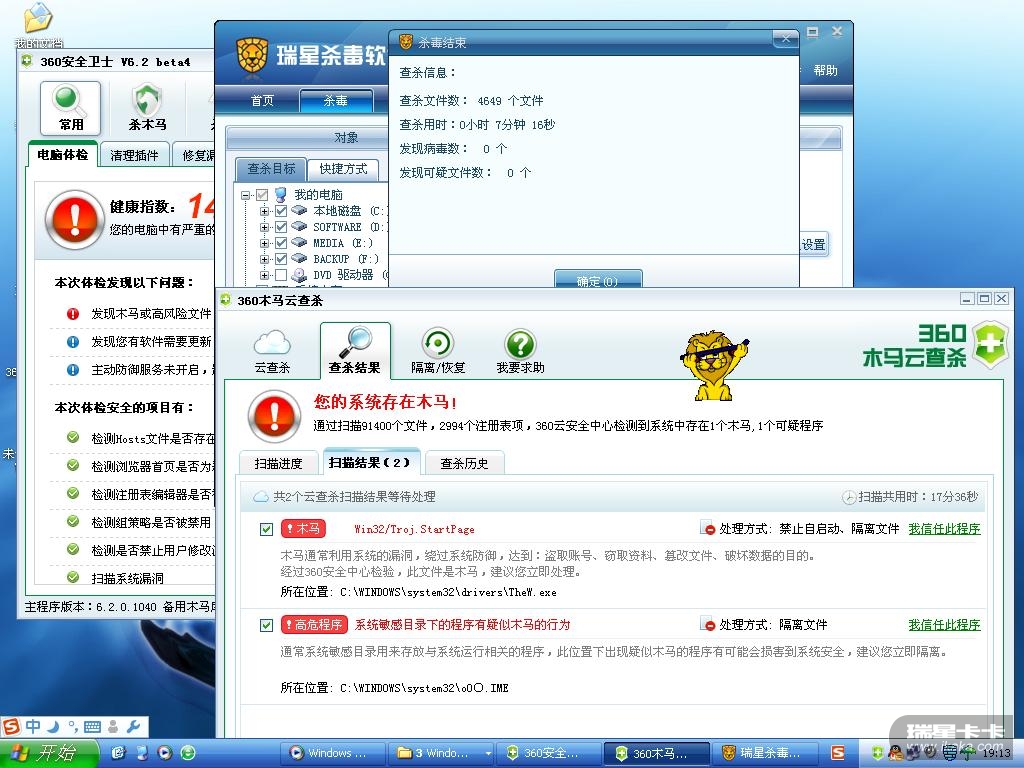Open 帮助 menu in Rising window
1024x768 pixels.
825,70
